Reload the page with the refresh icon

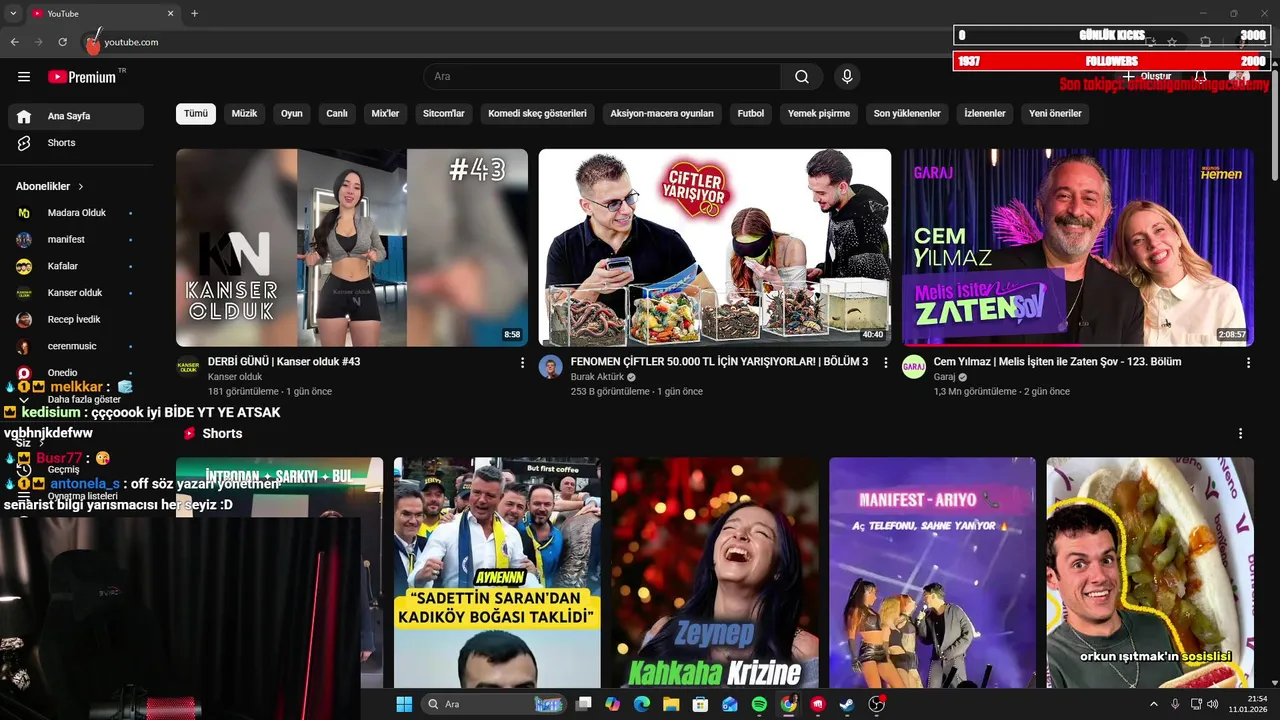coord(62,42)
